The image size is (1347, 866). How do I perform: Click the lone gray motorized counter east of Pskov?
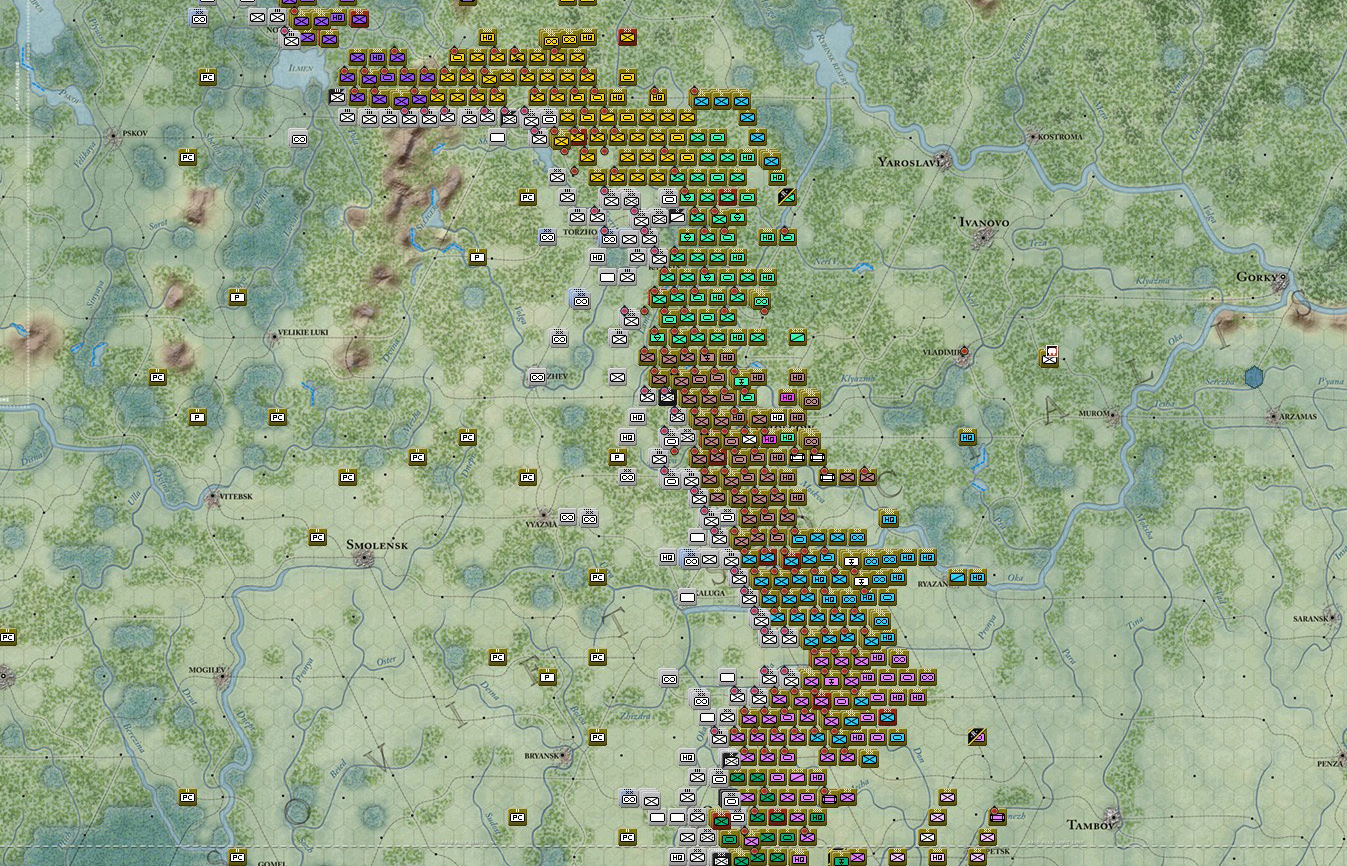pos(298,138)
